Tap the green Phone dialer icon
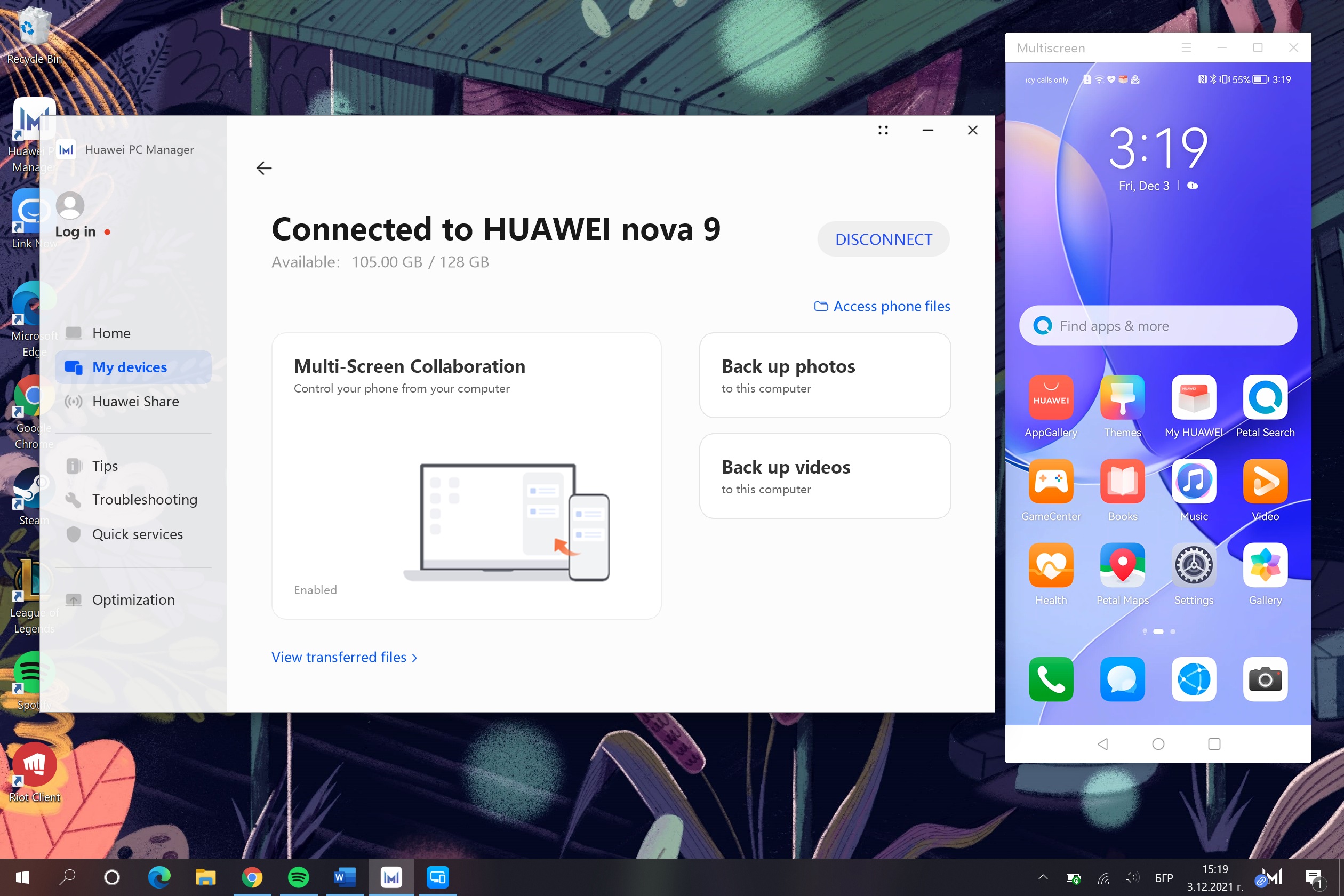The height and width of the screenshot is (896, 1344). click(1050, 679)
